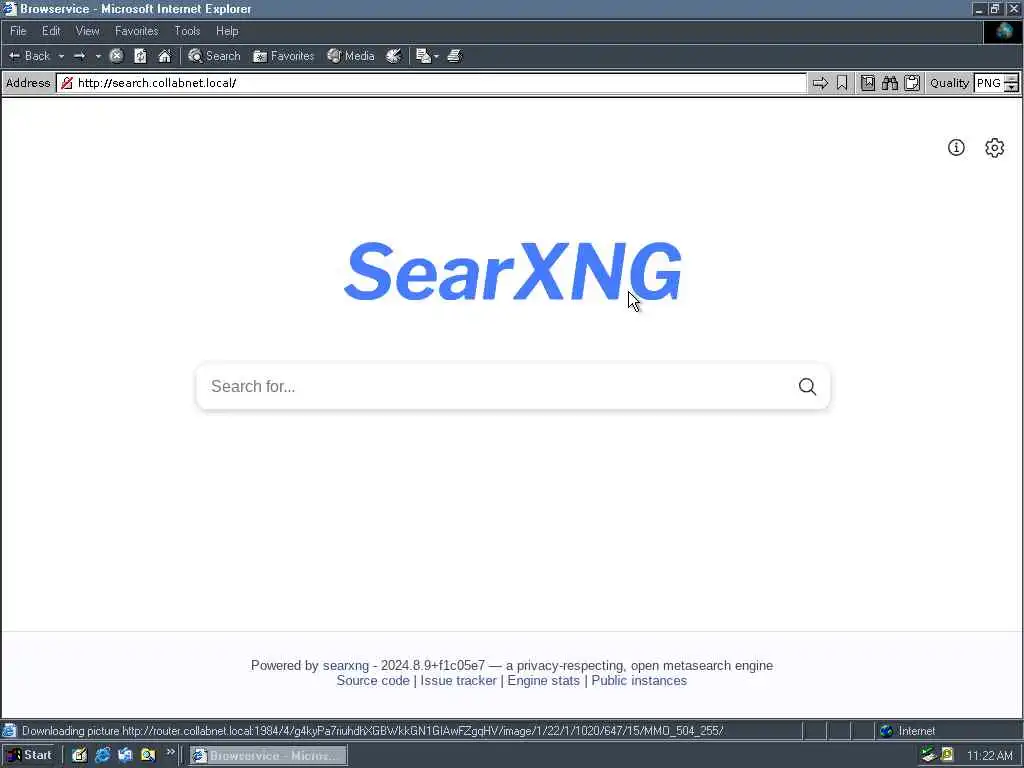Viewport: 1024px width, 768px height.
Task: Expand the Mail button dropdown arrow
Action: click(436, 56)
